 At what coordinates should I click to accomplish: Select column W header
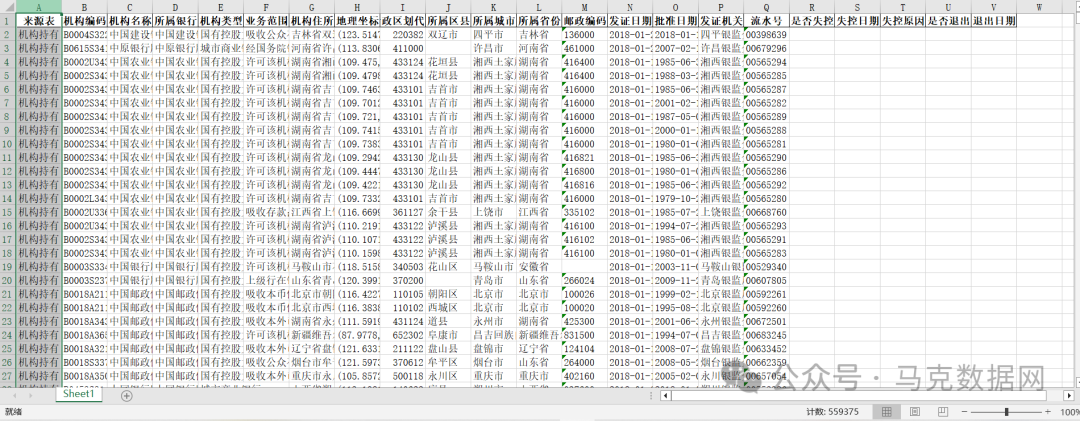tap(1039, 6)
